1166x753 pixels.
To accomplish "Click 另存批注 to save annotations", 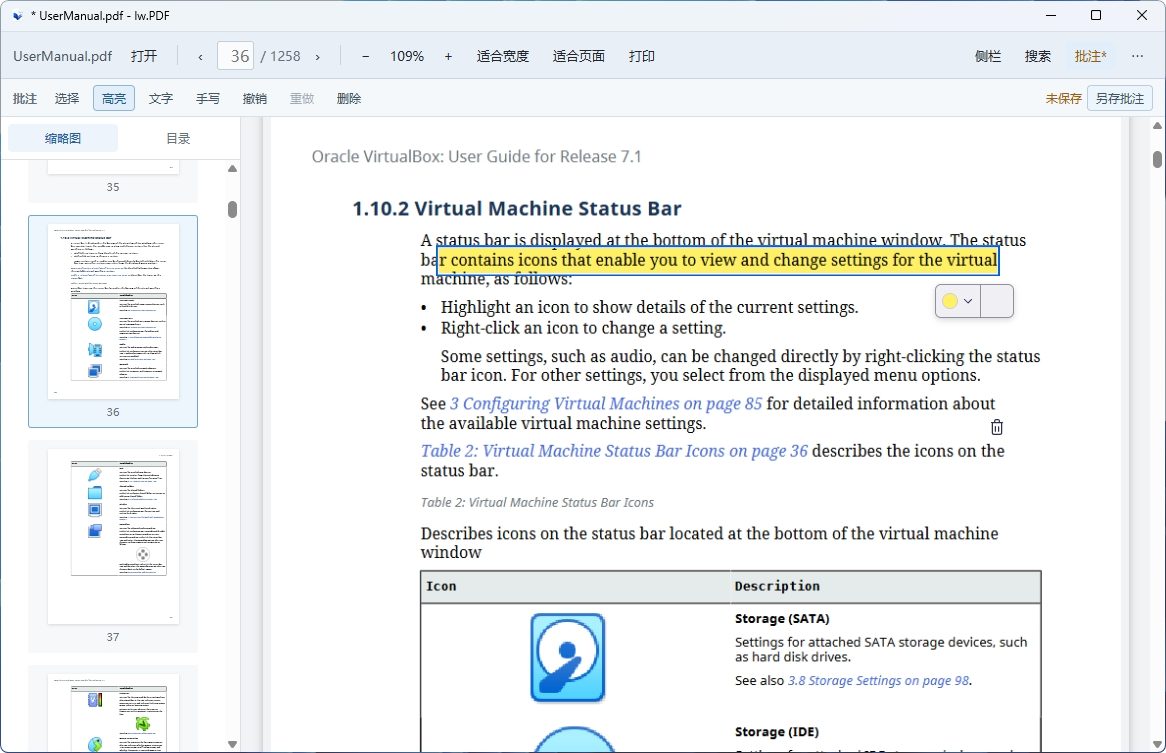I will 1120,98.
